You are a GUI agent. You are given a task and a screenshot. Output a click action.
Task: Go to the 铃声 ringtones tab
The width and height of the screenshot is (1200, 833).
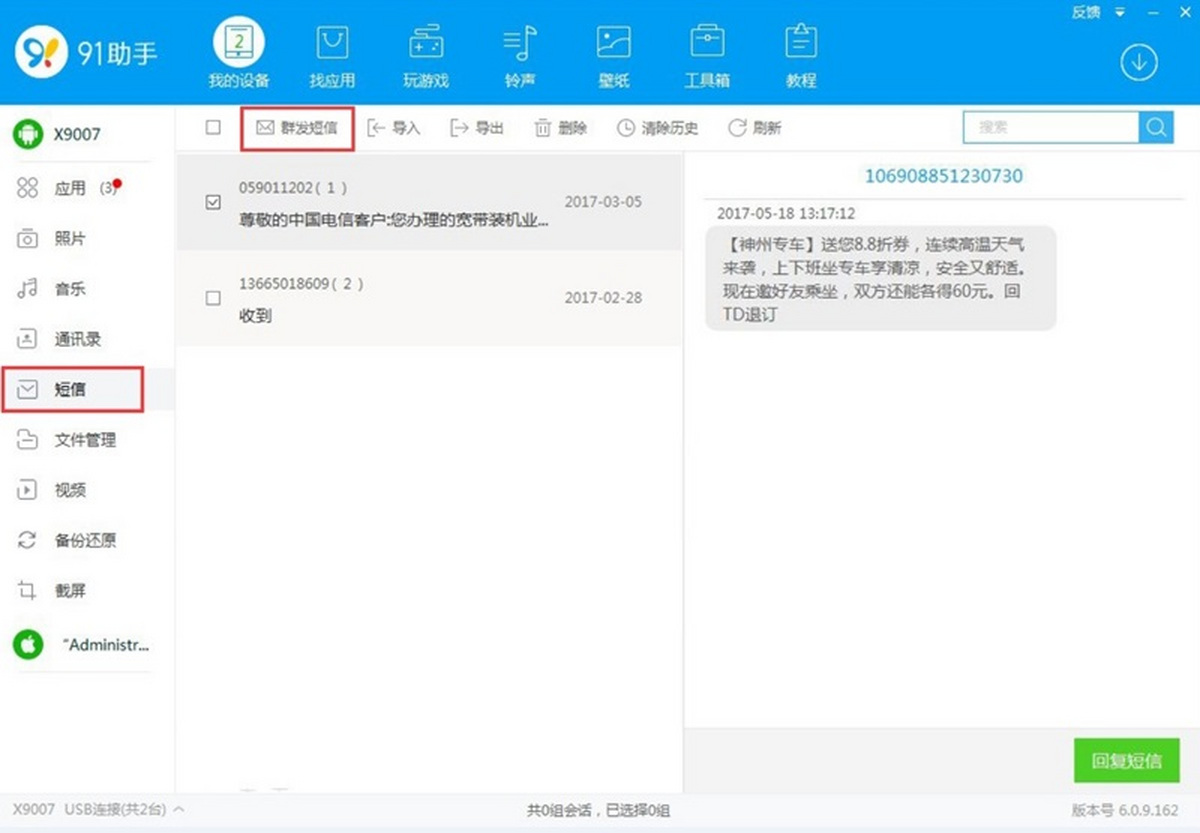pos(520,56)
